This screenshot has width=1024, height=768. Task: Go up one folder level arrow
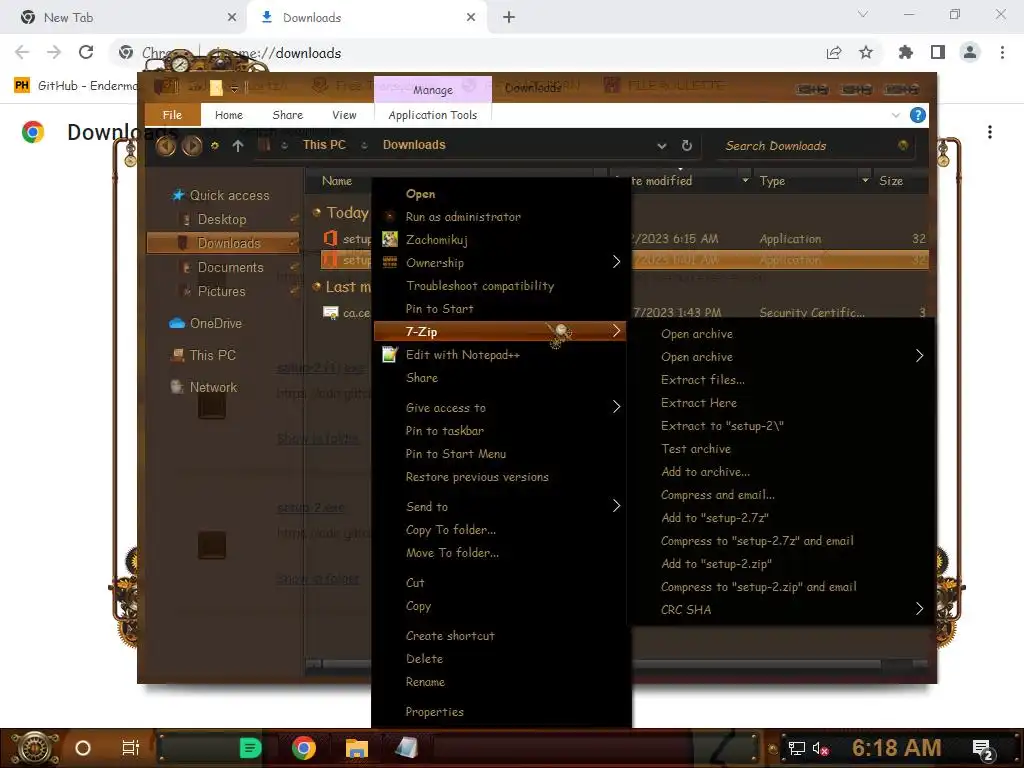tap(238, 146)
